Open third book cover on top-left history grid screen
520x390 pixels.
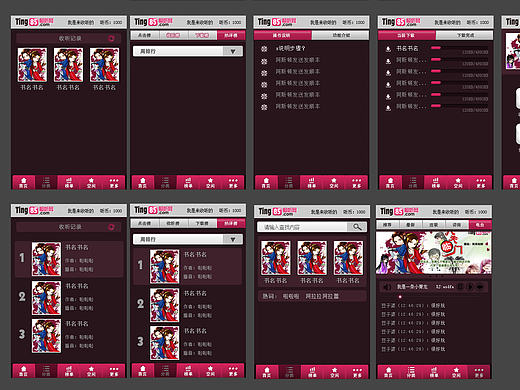[104, 65]
